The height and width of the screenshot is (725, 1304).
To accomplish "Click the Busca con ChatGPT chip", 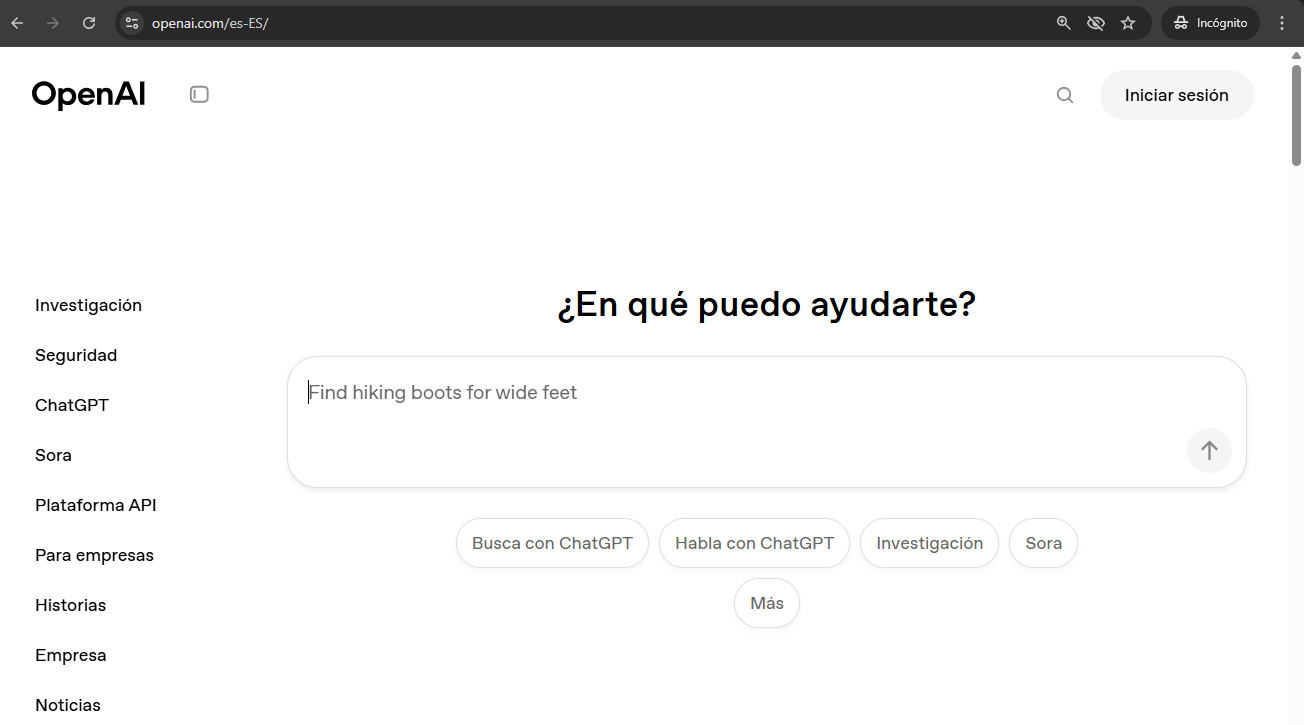I will 552,543.
